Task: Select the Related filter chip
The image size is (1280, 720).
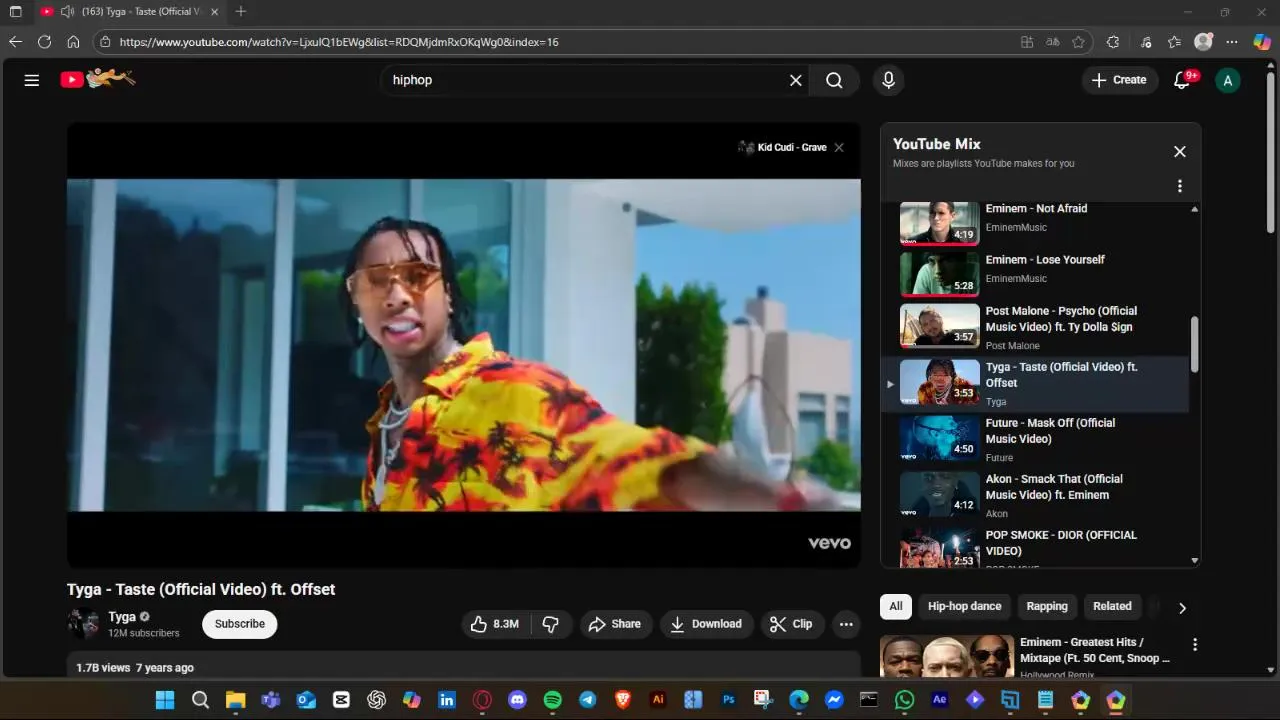Action: [x=1112, y=606]
